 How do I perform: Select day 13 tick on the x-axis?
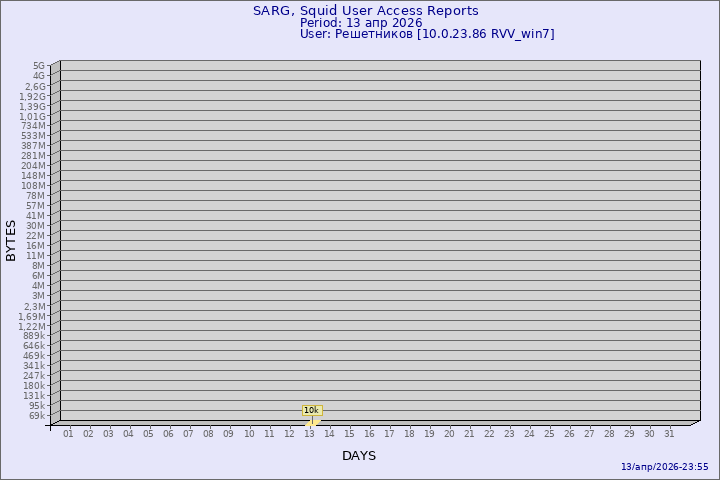point(309,433)
